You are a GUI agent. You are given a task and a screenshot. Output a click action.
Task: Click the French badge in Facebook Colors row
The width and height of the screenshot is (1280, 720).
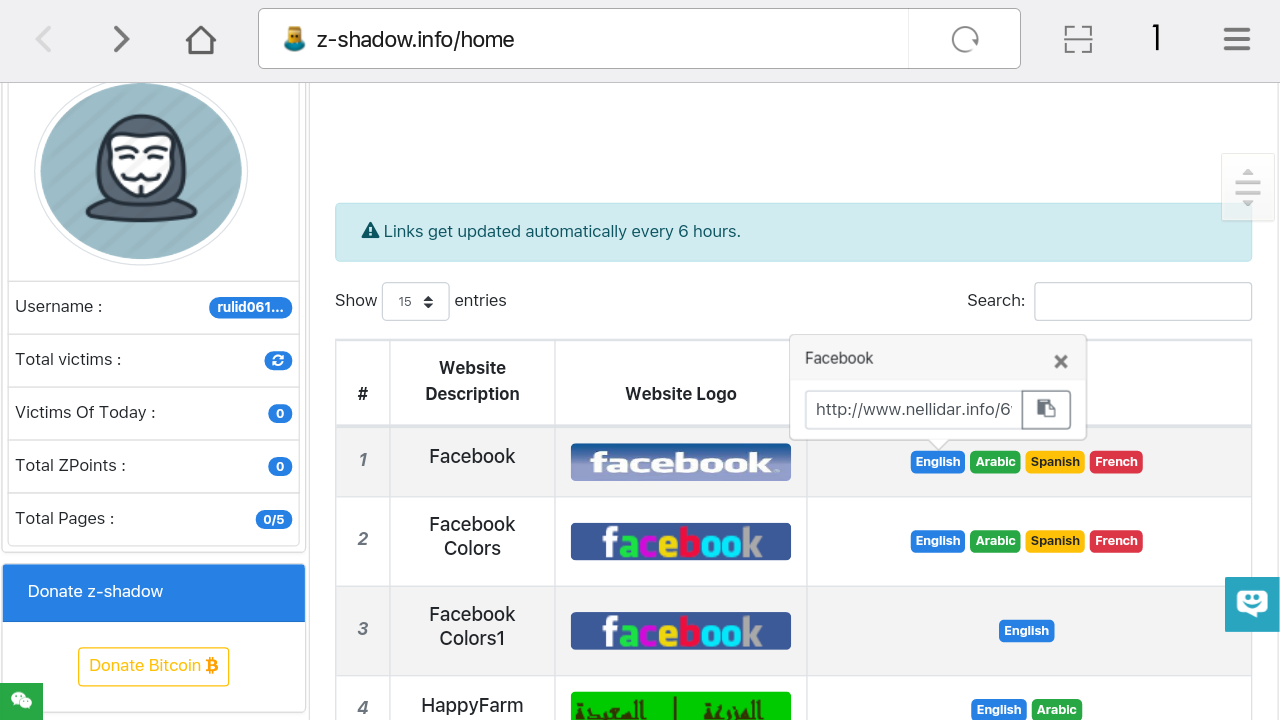pyautogui.click(x=1116, y=541)
